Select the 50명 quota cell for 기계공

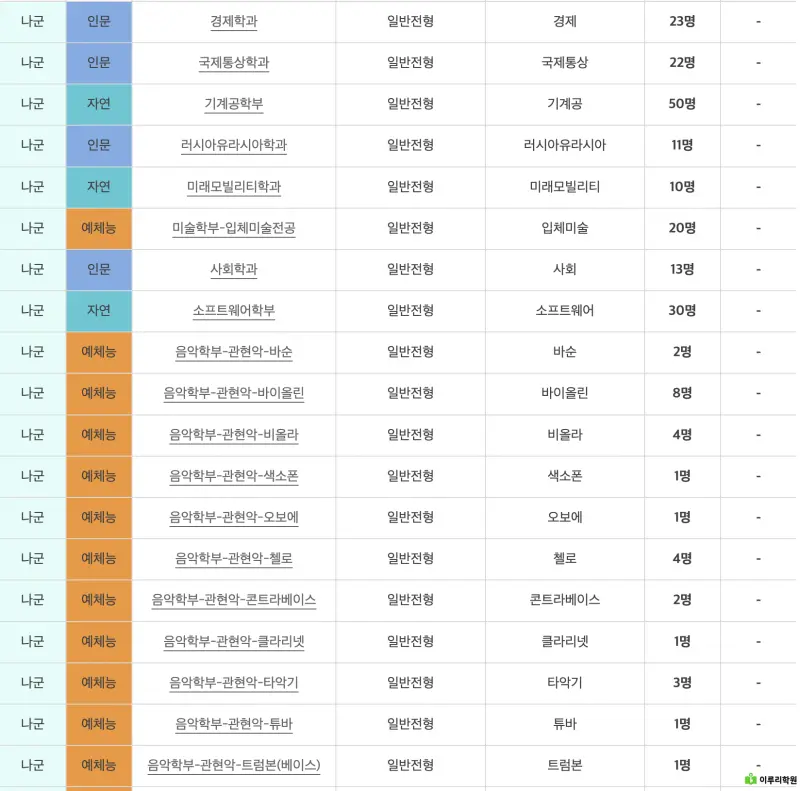[x=682, y=104]
